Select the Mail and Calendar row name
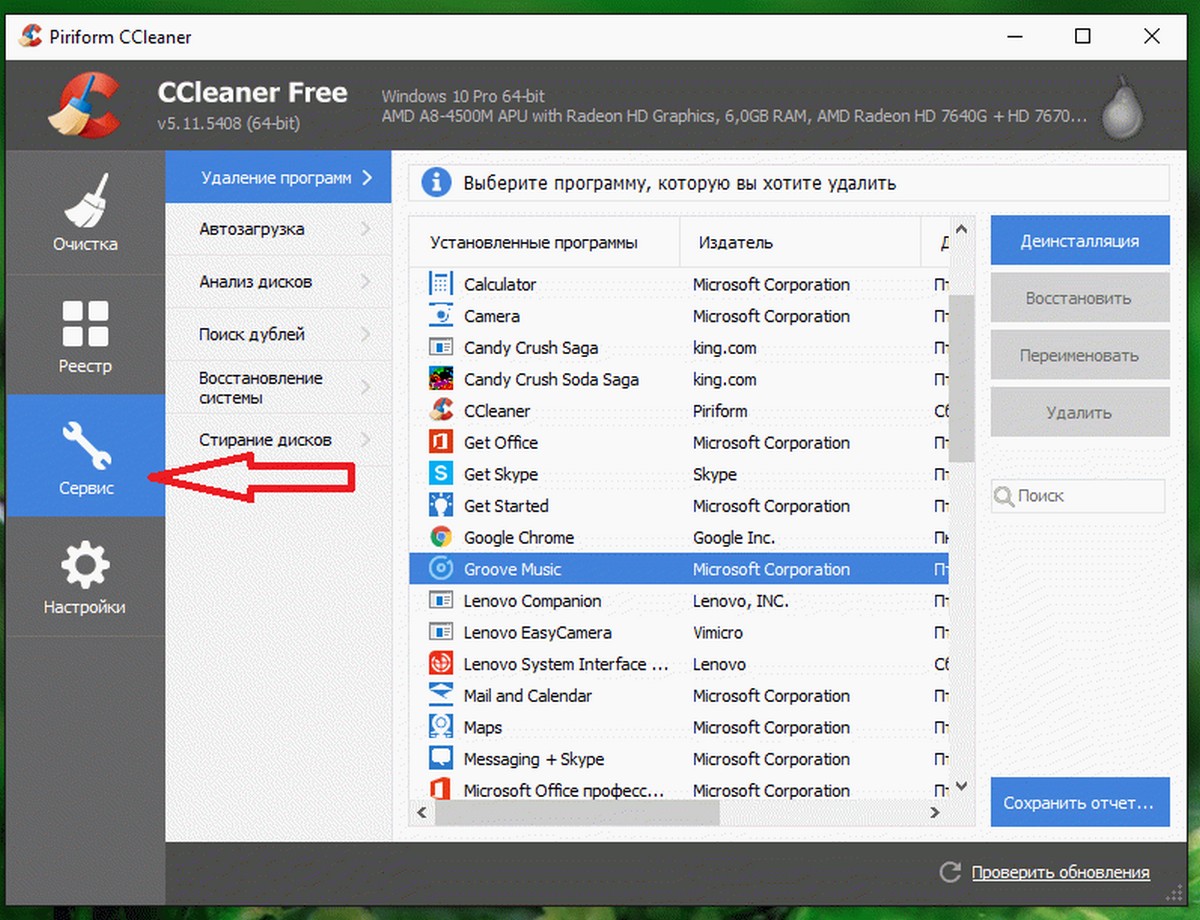Screen dimensions: 1200x920 (528, 696)
